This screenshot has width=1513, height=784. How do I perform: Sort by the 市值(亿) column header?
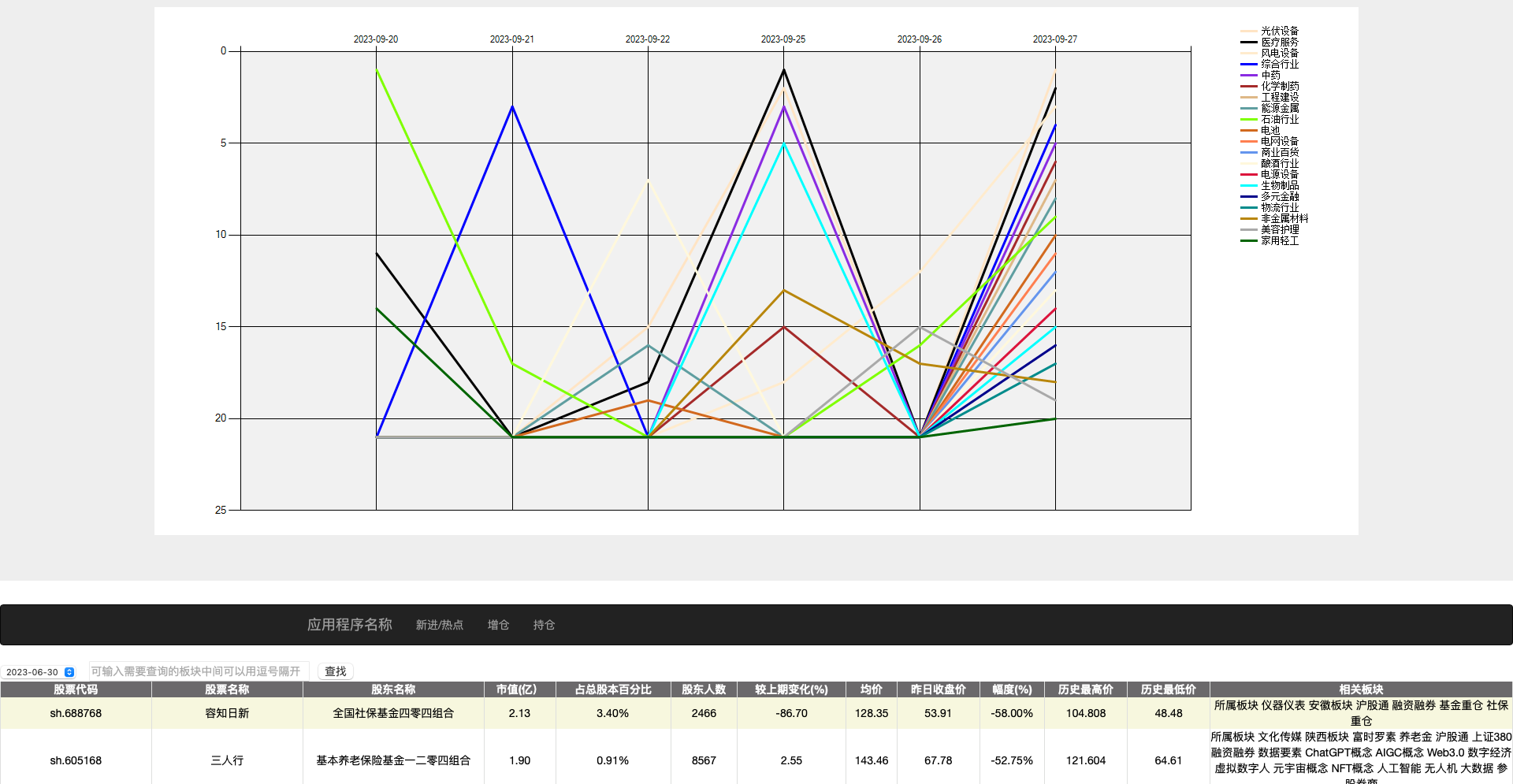point(519,689)
